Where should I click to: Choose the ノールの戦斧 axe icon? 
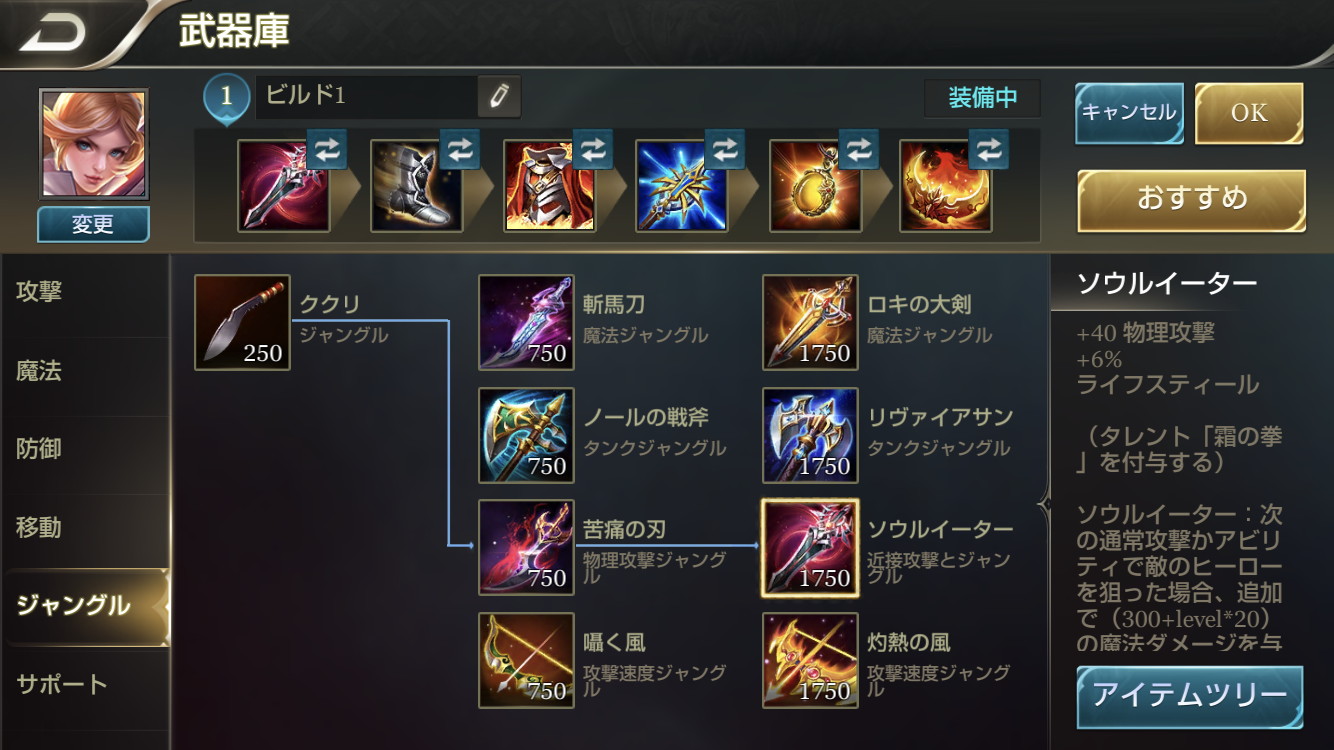(x=527, y=436)
